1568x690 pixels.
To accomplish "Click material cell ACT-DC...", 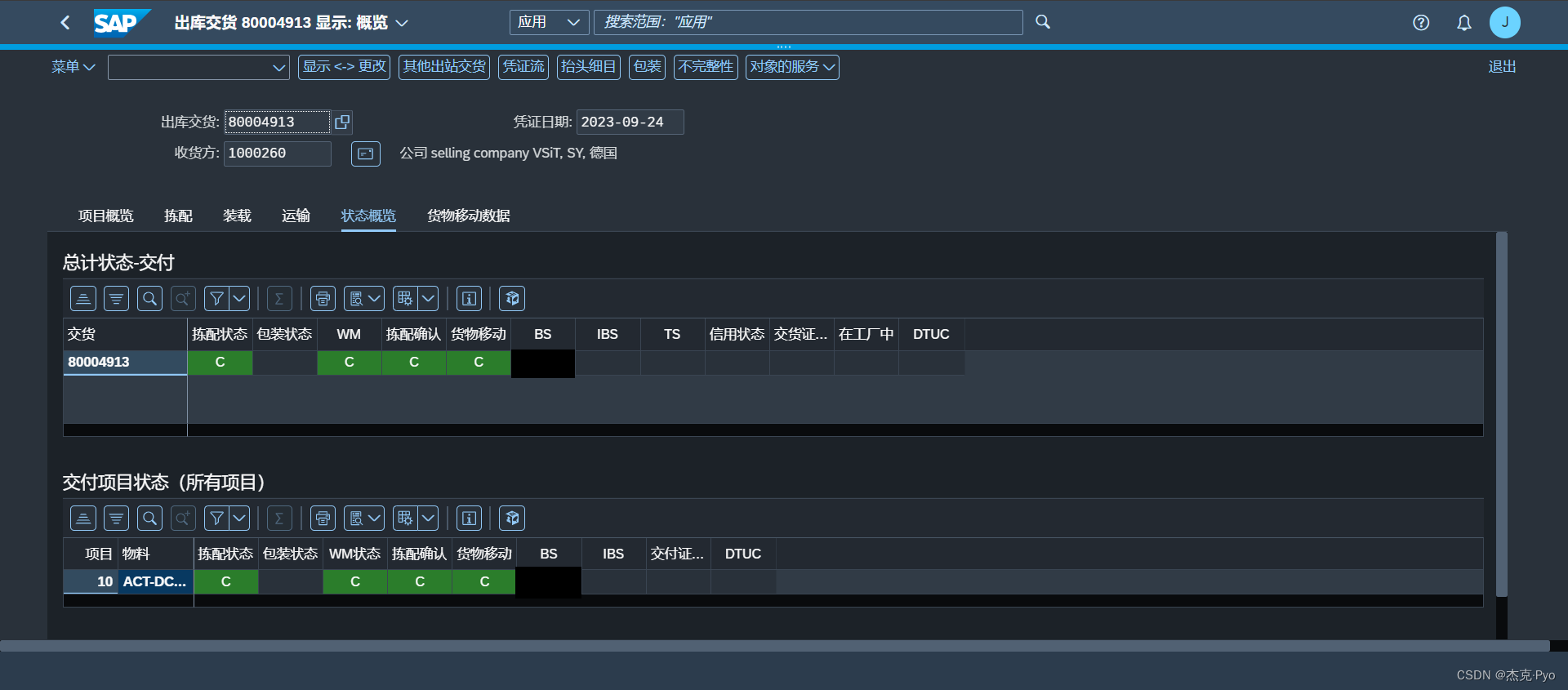I will coord(155,581).
